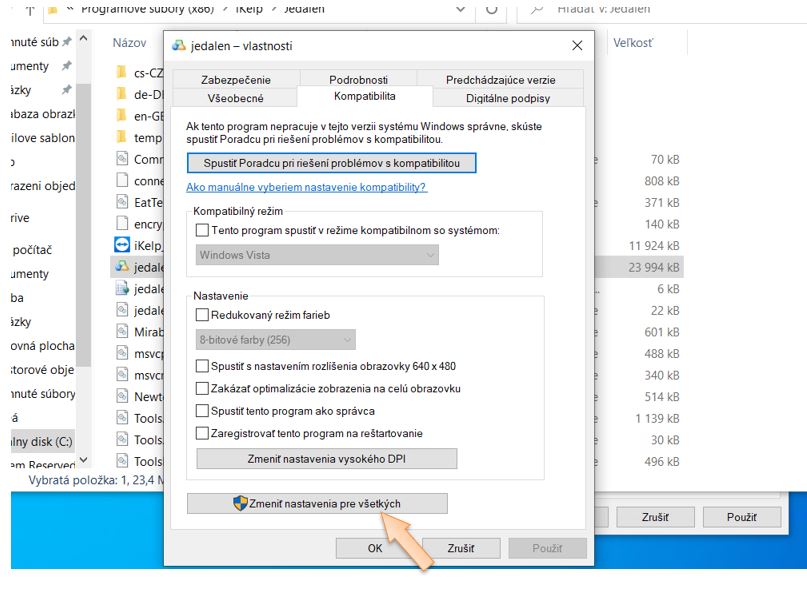Click Zmeniť nastavenia pre všetkých button
The image size is (807, 602).
click(x=317, y=504)
